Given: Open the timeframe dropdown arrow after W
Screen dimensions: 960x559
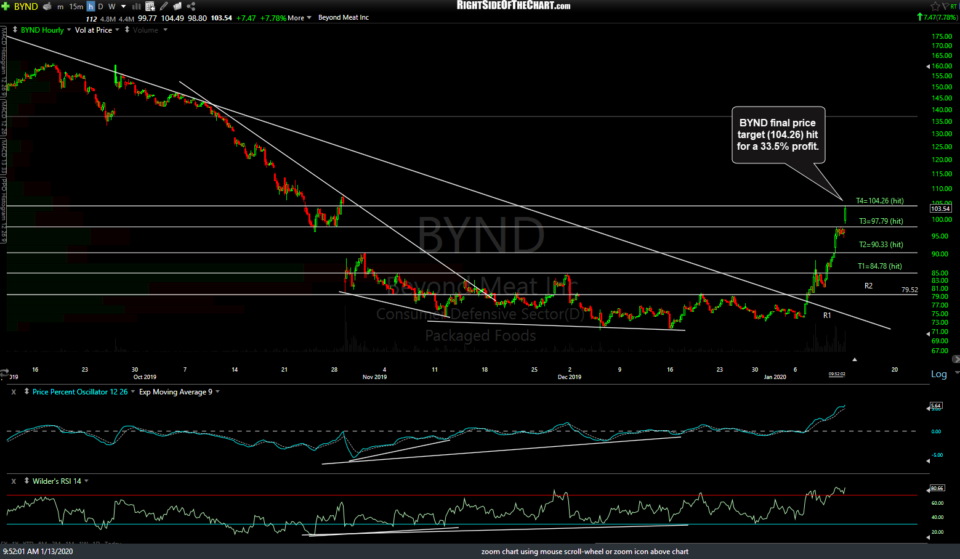Looking at the screenshot, I should [124, 7].
